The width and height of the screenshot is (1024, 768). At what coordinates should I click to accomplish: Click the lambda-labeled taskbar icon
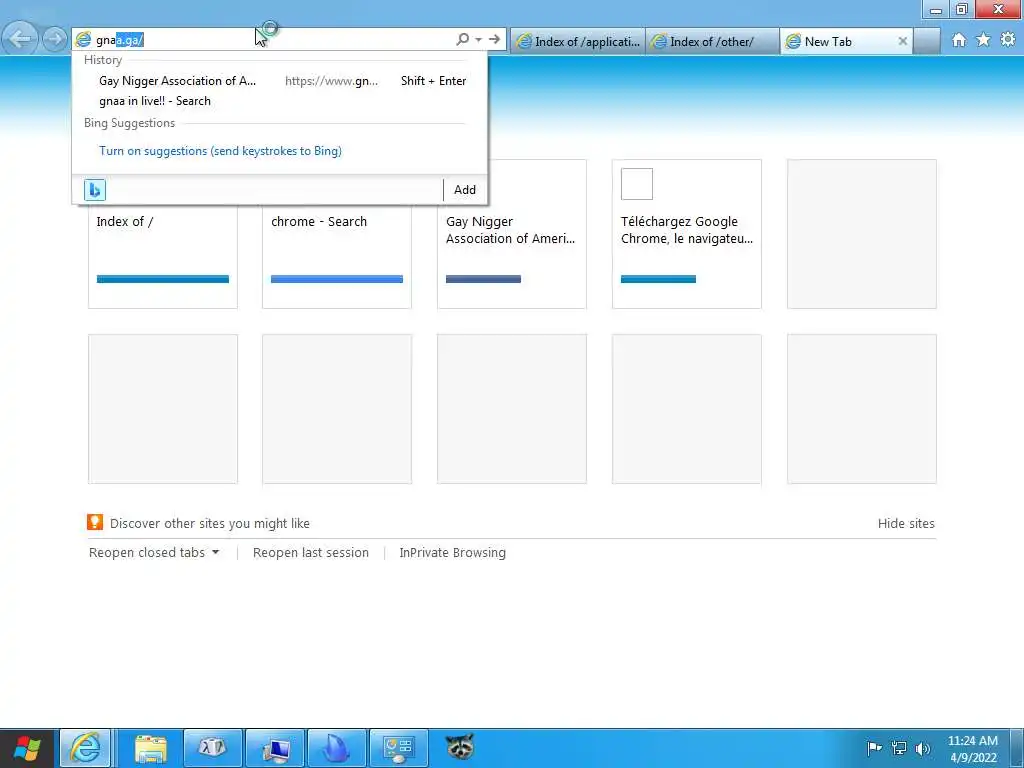tap(213, 748)
